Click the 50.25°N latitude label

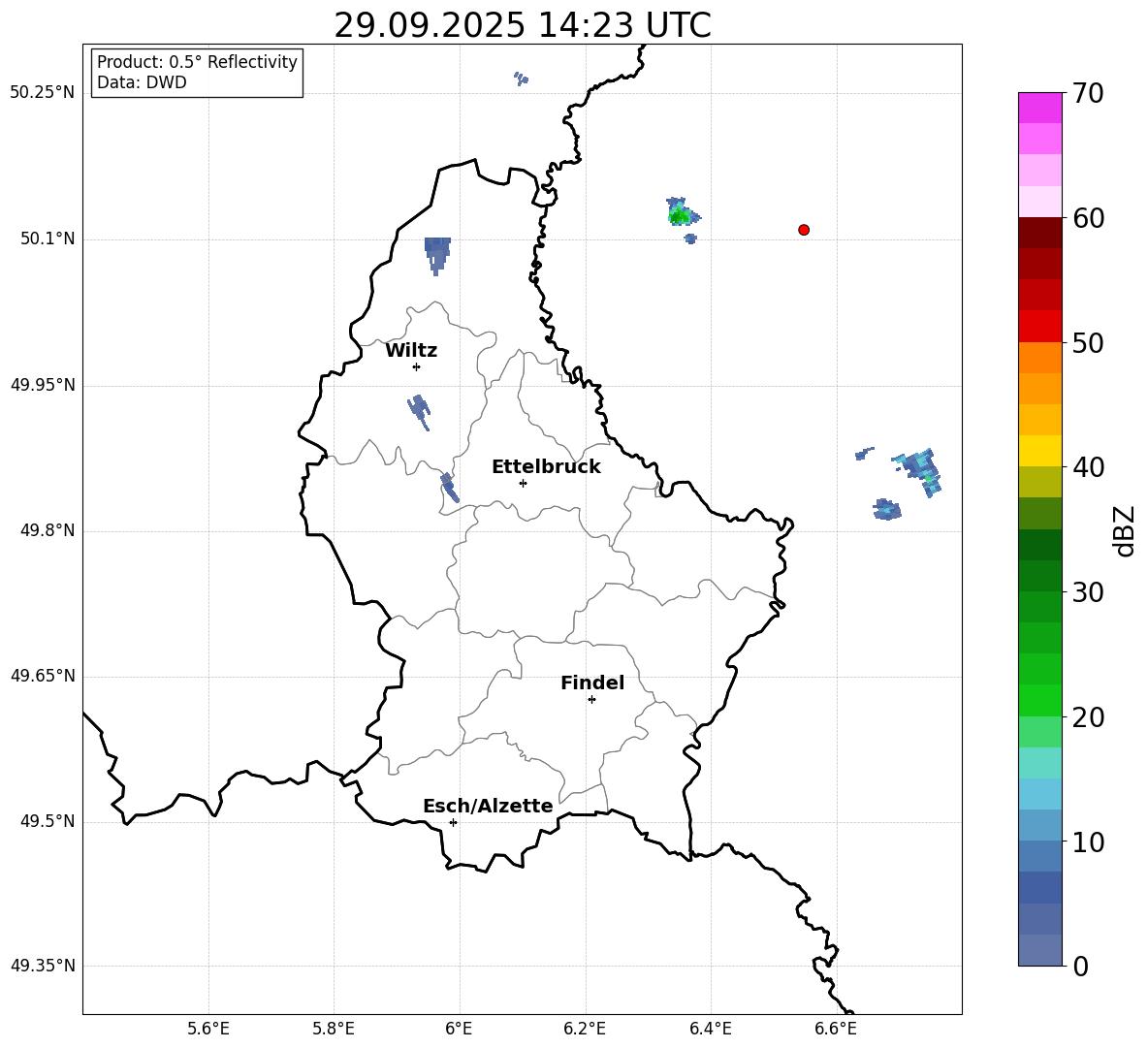coord(43,93)
